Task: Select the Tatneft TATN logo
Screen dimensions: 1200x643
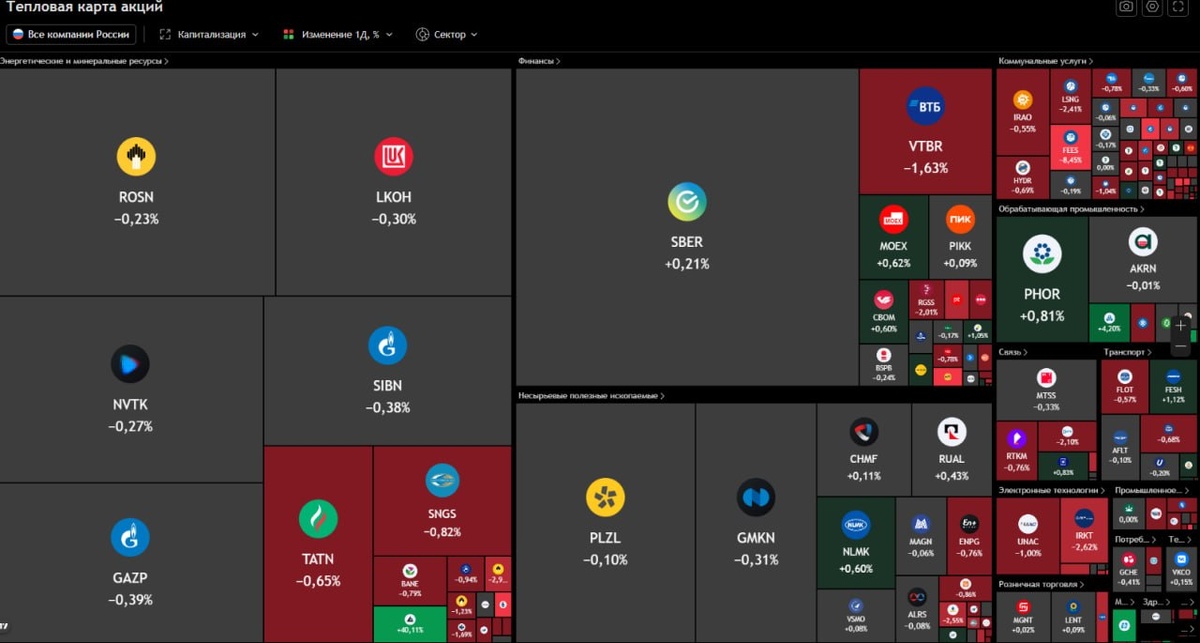Action: tap(318, 519)
